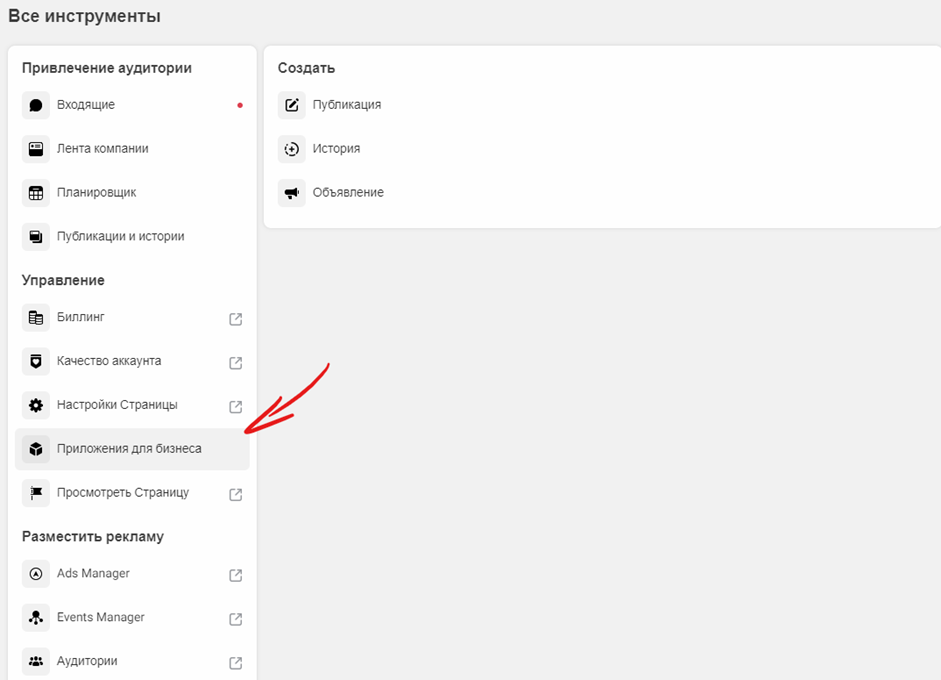Image resolution: width=941 pixels, height=680 pixels.
Task: Click the Качество аккаунта shield icon
Action: [x=36, y=361]
